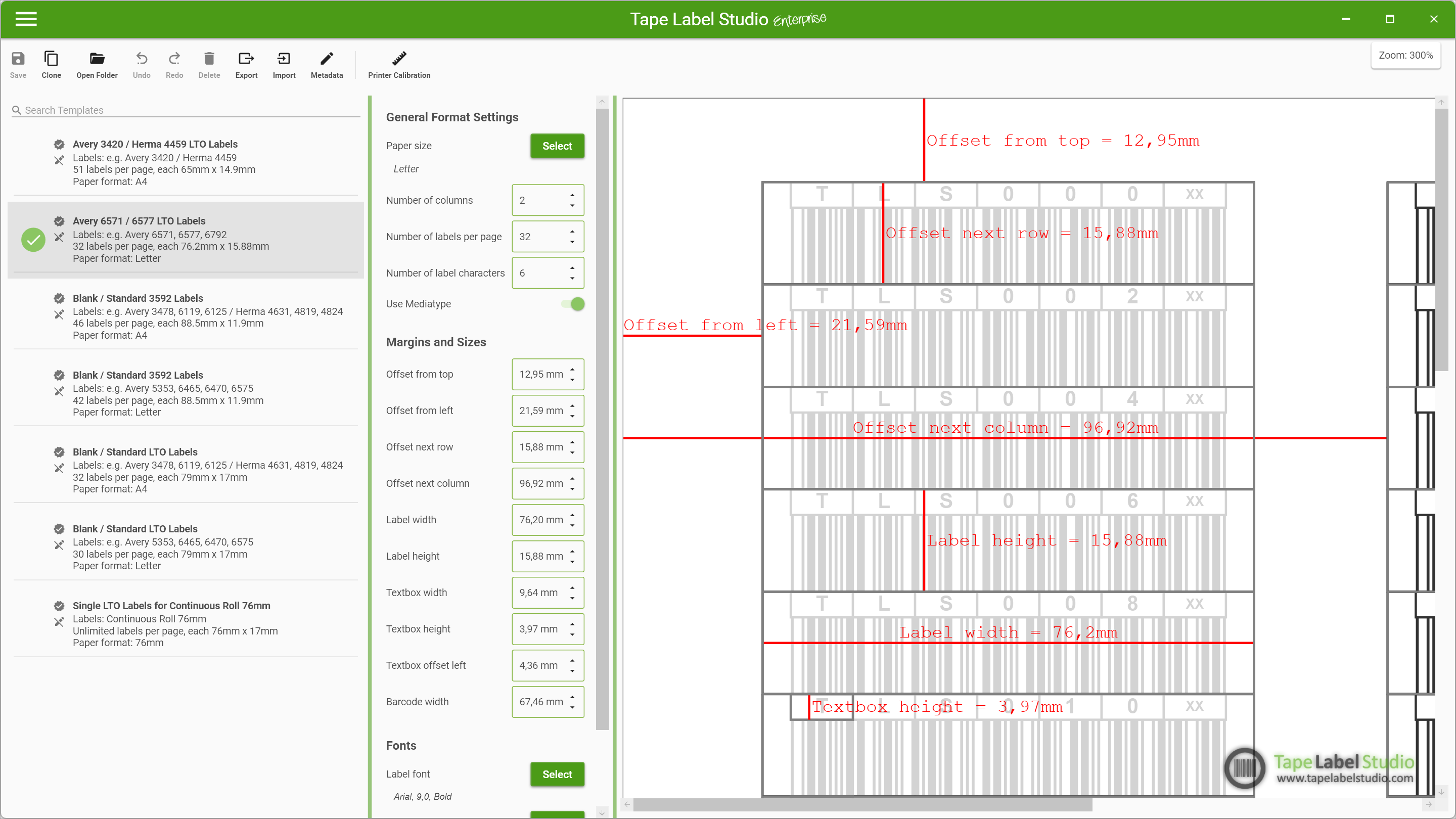The image size is (1456, 819).
Task: Increase Offset next row value
Action: click(572, 442)
